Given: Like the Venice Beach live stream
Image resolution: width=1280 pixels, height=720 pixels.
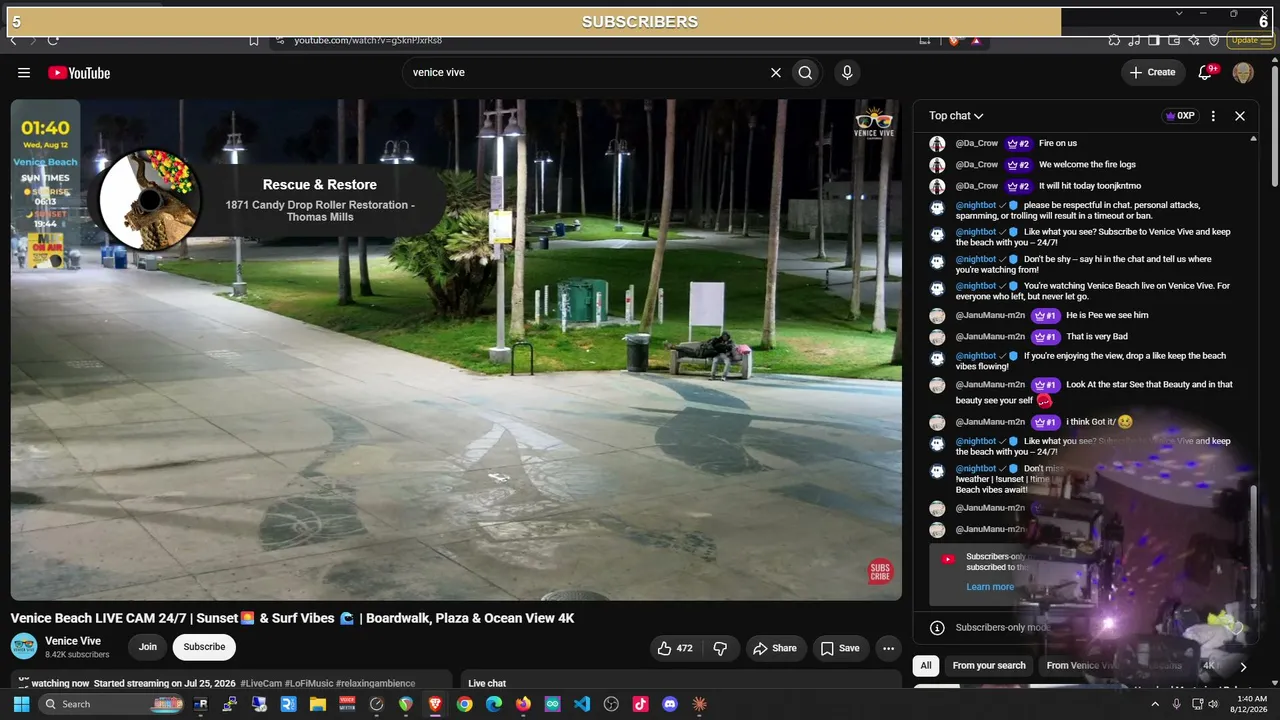Looking at the screenshot, I should coord(675,648).
